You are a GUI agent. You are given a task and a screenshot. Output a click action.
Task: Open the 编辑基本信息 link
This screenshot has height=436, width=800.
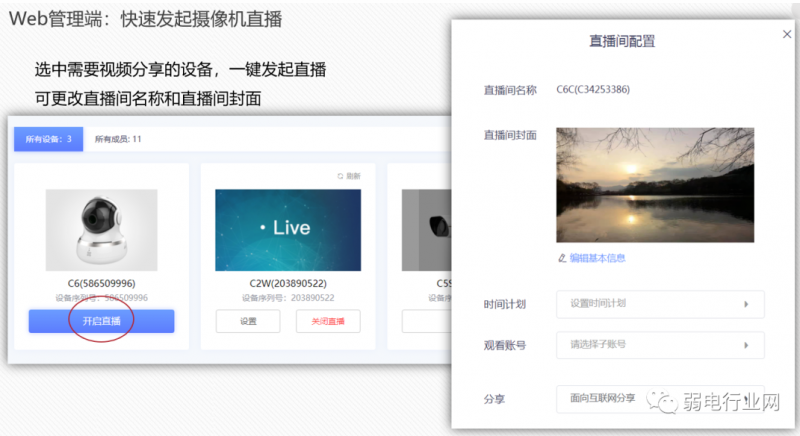pyautogui.click(x=597, y=258)
